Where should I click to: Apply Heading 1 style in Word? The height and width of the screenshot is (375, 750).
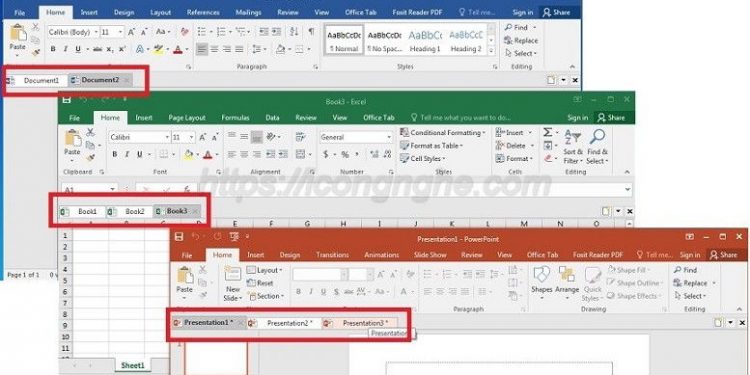(425, 40)
